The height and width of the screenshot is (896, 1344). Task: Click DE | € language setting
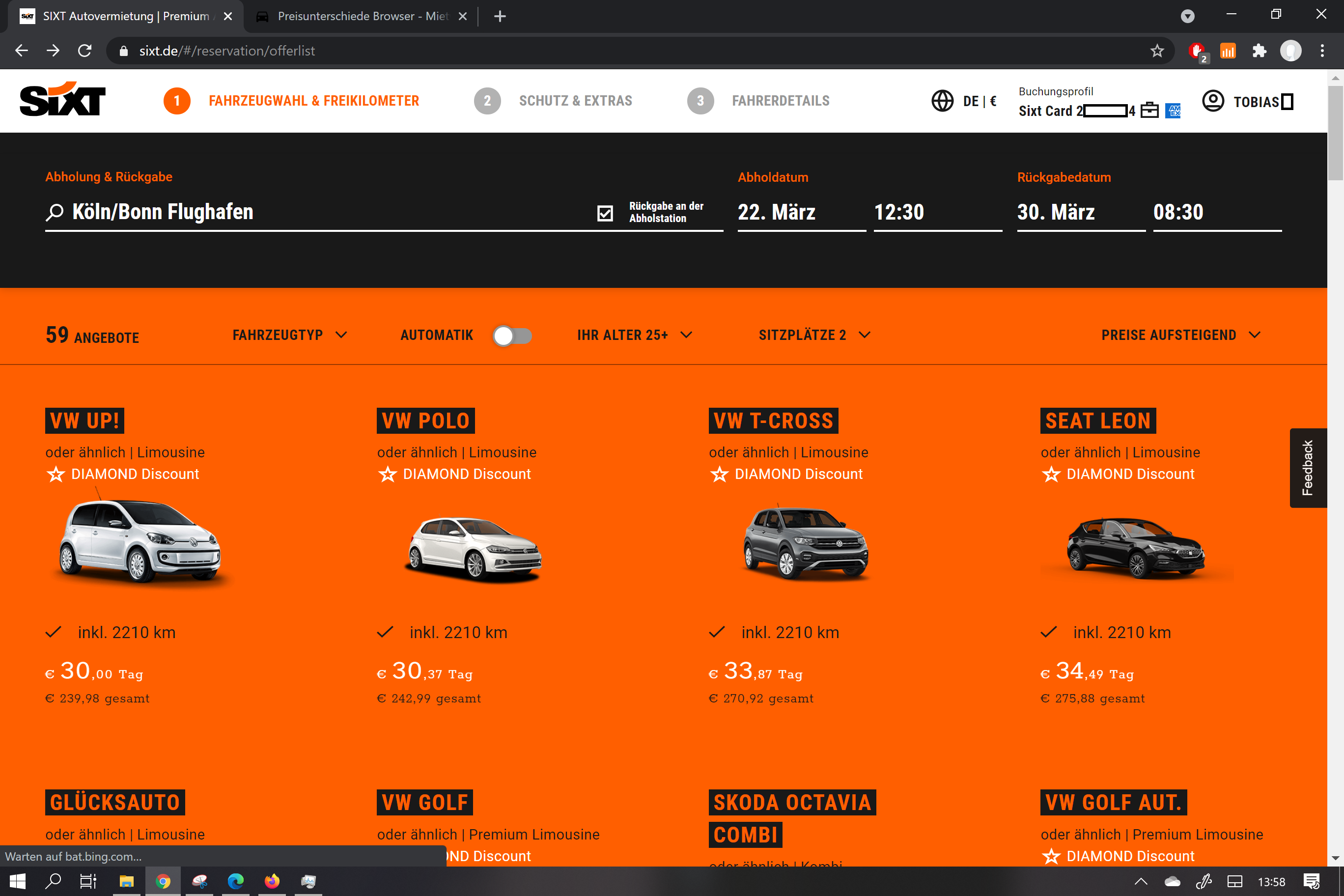(980, 101)
